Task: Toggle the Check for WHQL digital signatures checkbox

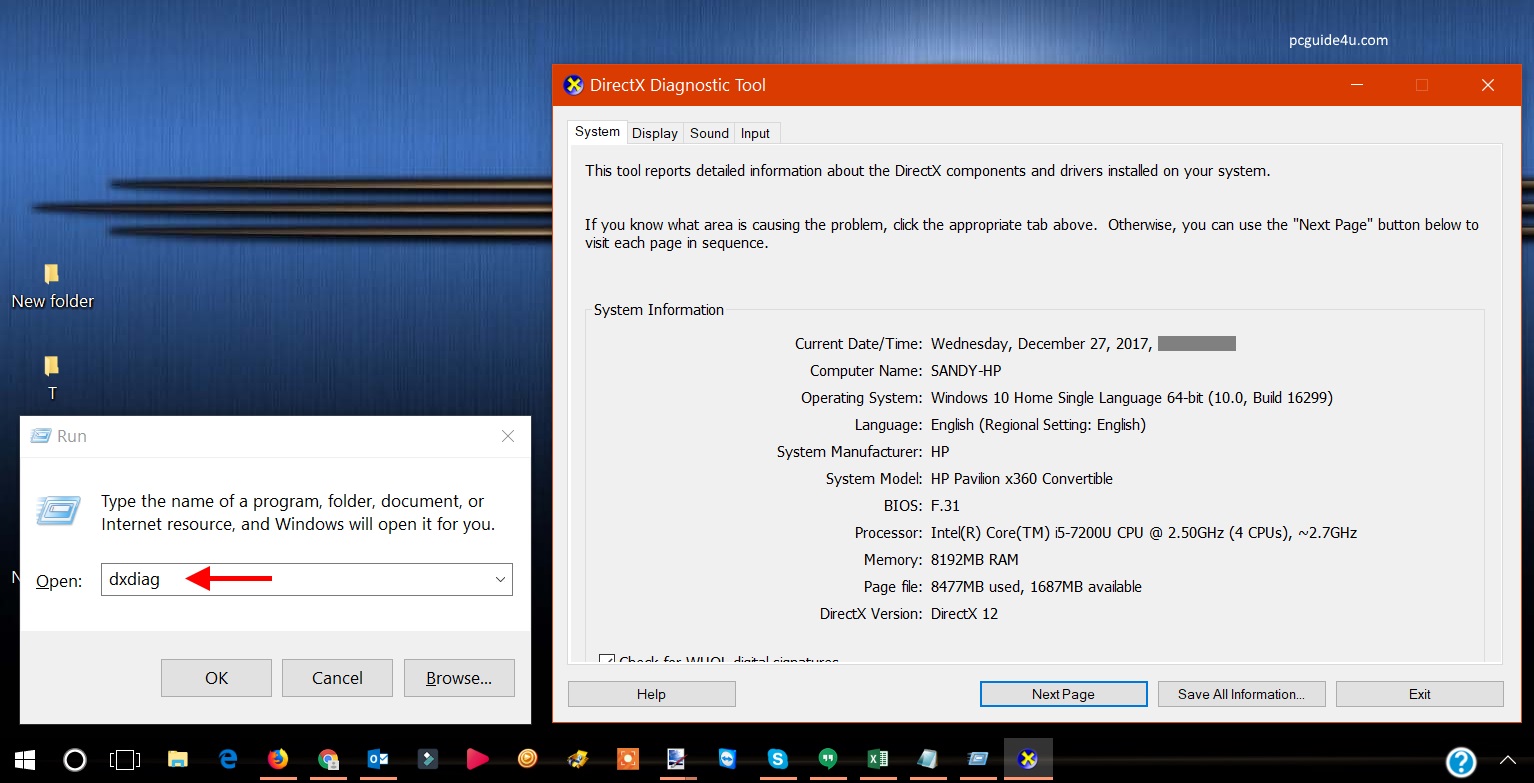Action: pyautogui.click(x=607, y=659)
